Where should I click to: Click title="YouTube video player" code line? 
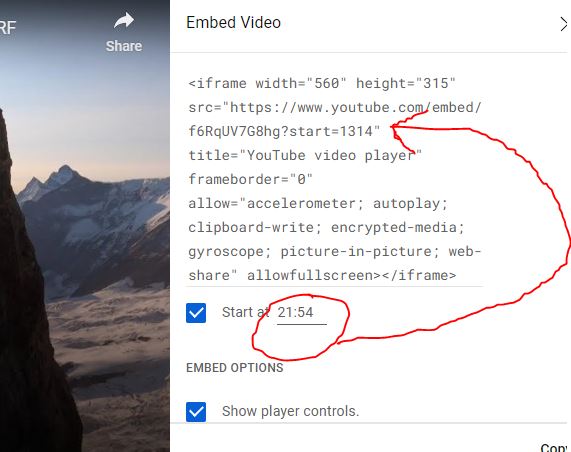305,156
